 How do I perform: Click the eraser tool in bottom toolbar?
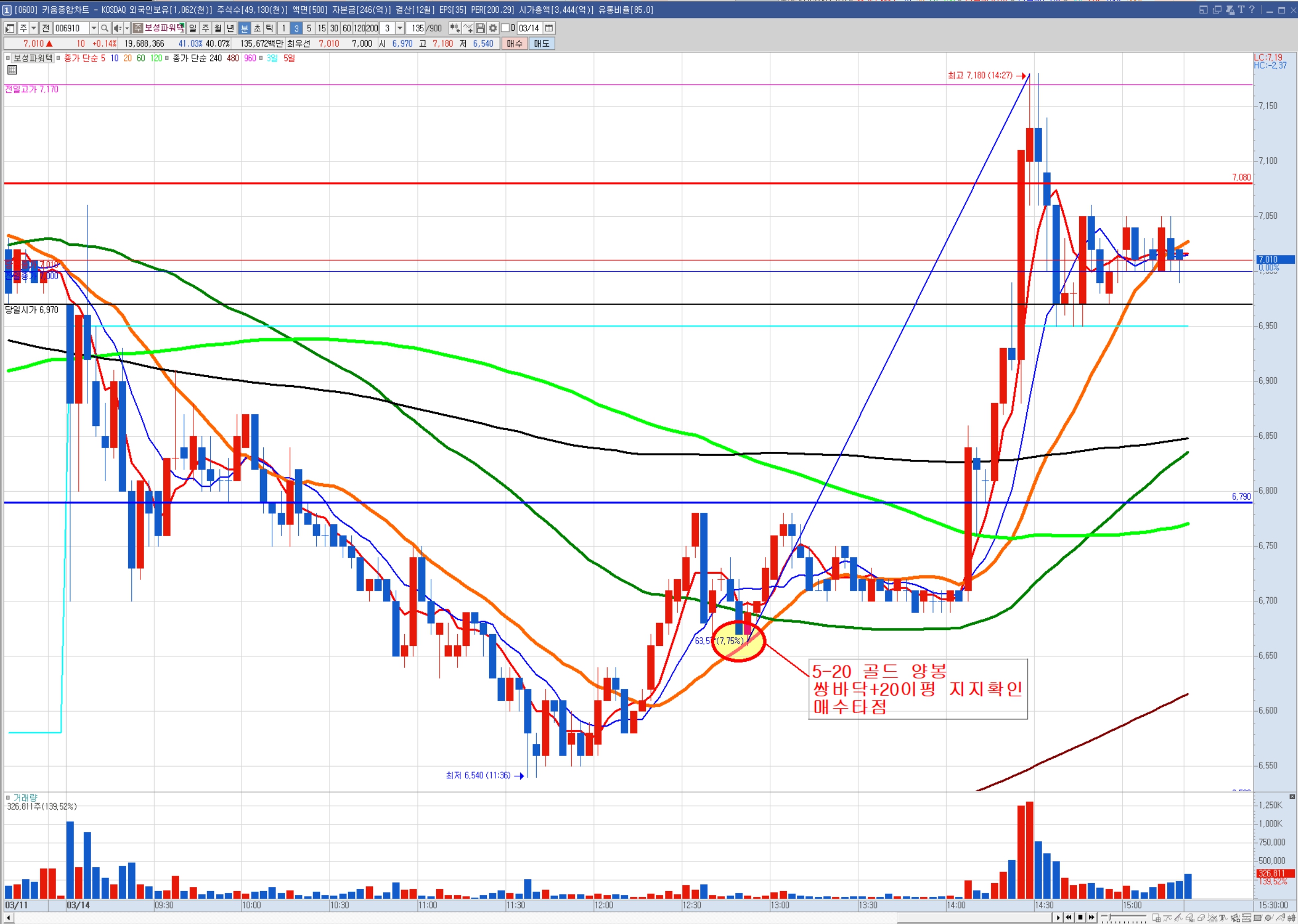pyautogui.click(x=1201, y=918)
